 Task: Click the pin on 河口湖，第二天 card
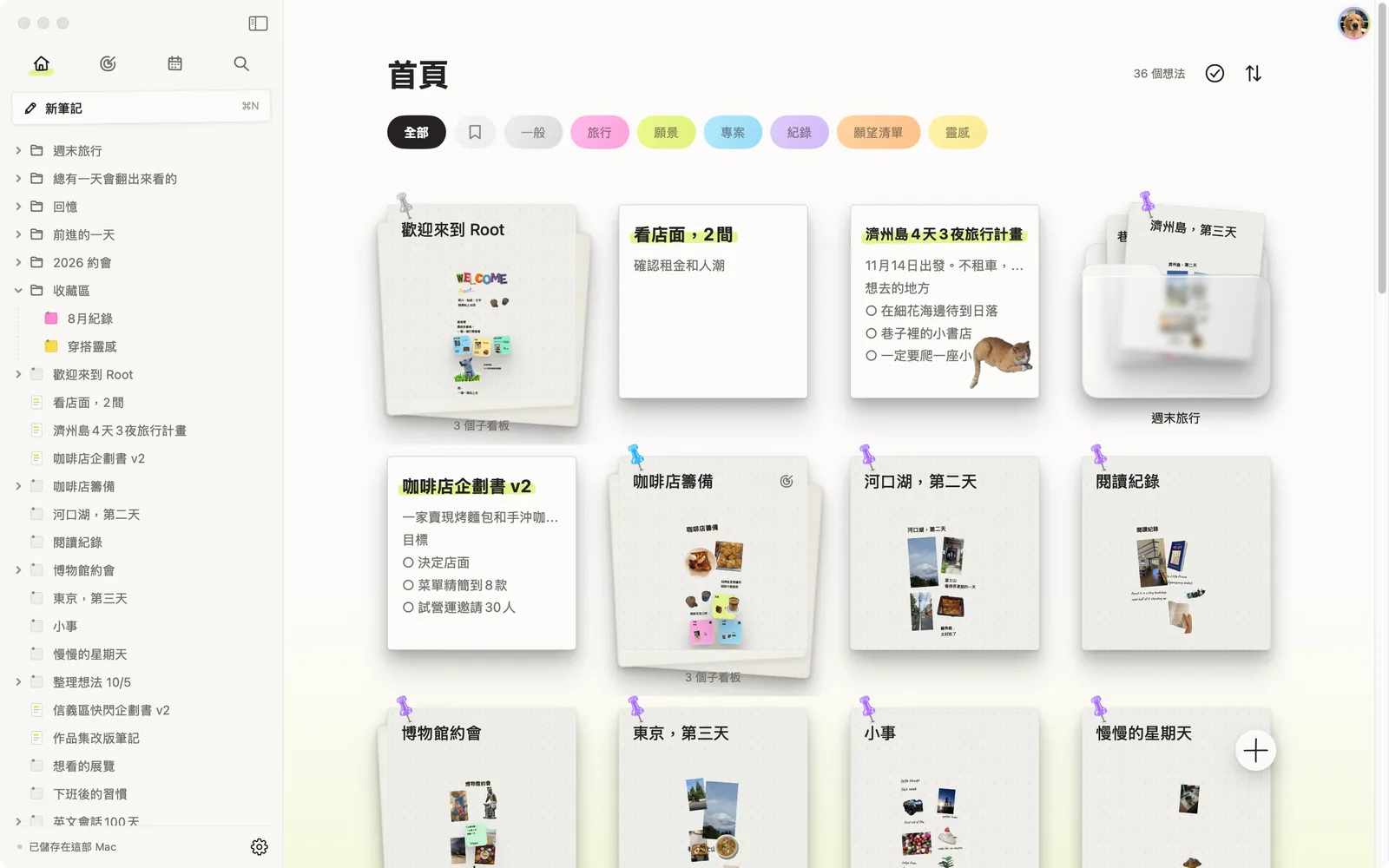click(867, 457)
